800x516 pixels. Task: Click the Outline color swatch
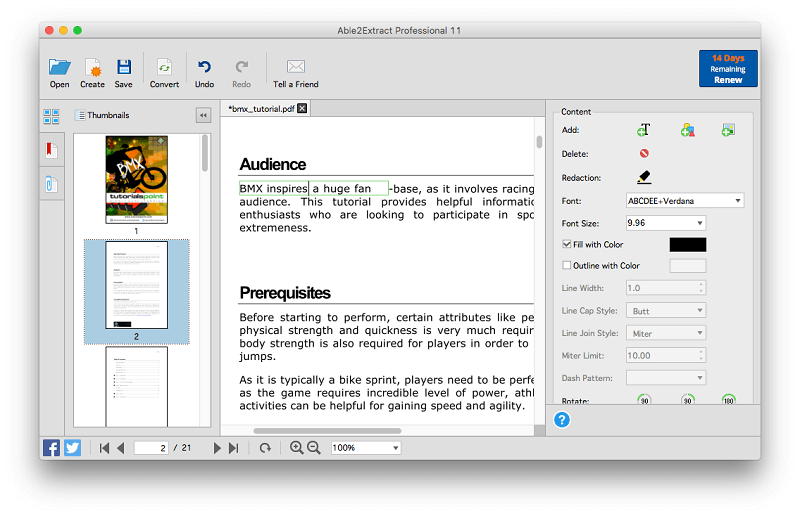[688, 266]
